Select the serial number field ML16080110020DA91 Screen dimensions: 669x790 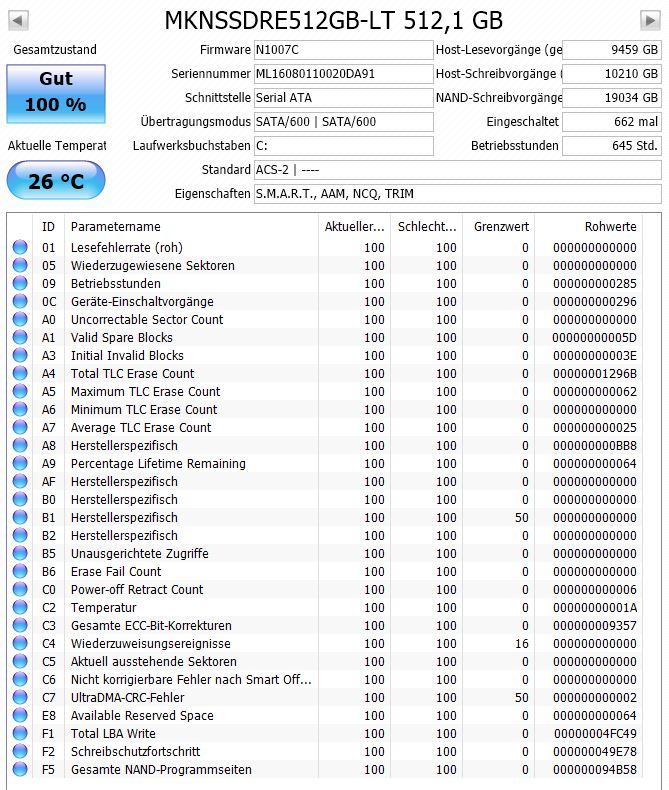click(x=344, y=74)
